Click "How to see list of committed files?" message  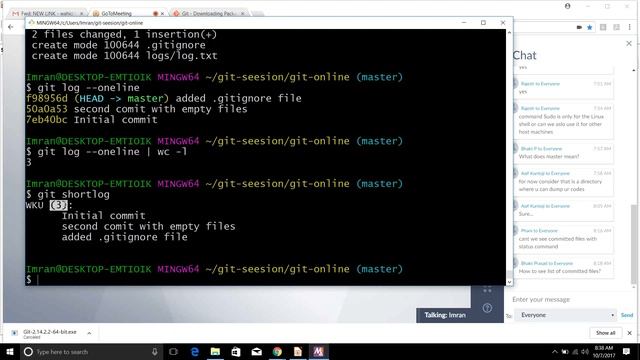coord(560,271)
